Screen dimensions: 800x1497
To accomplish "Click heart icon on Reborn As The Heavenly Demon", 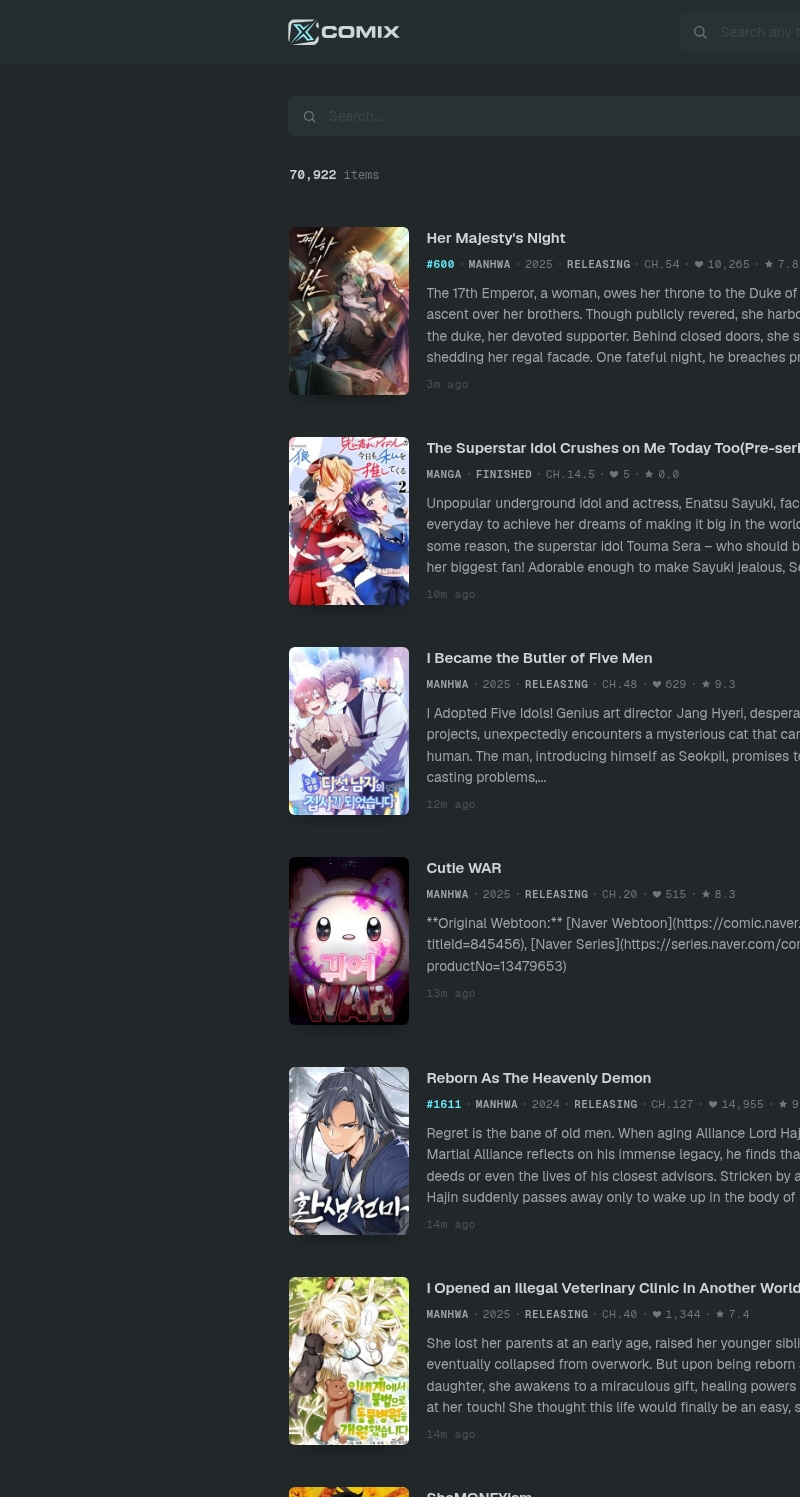I will pyautogui.click(x=713, y=1105).
